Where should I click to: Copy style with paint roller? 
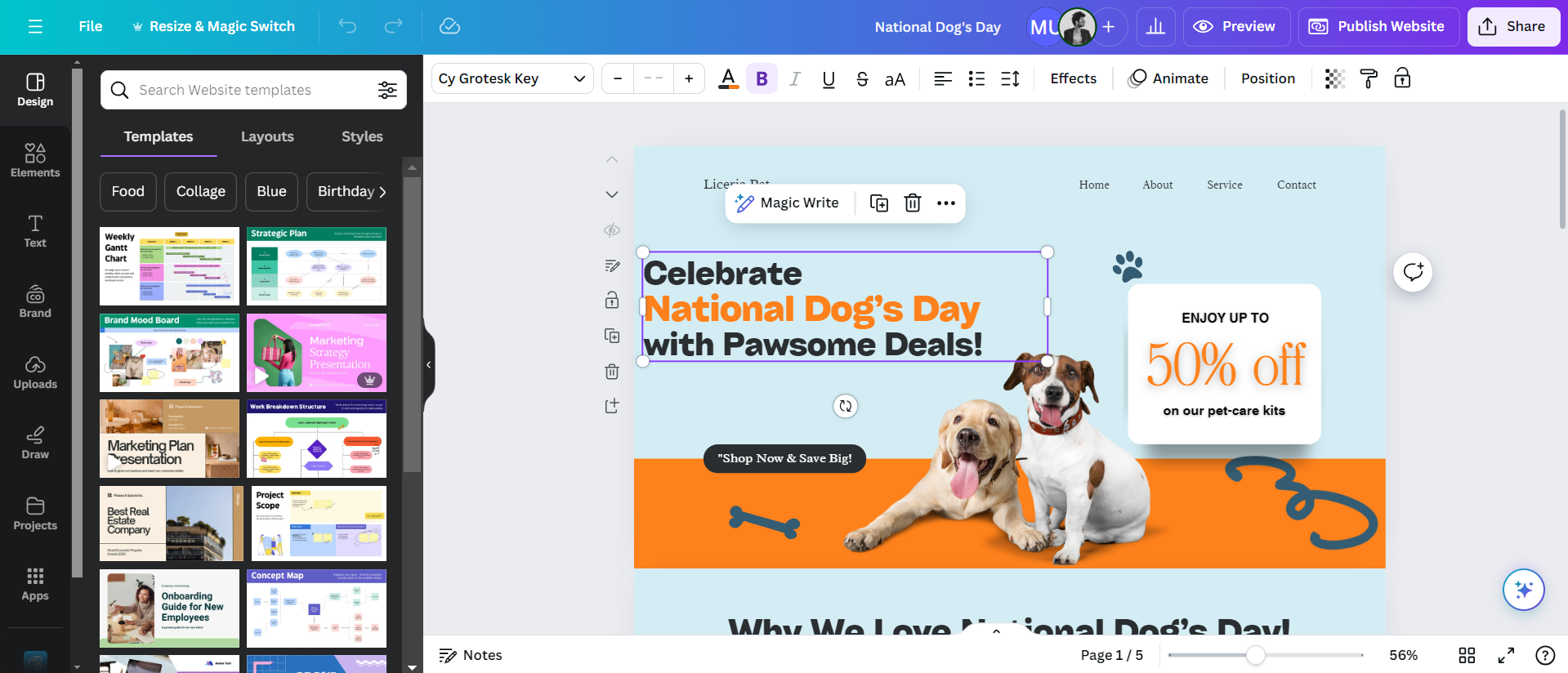(x=1369, y=78)
